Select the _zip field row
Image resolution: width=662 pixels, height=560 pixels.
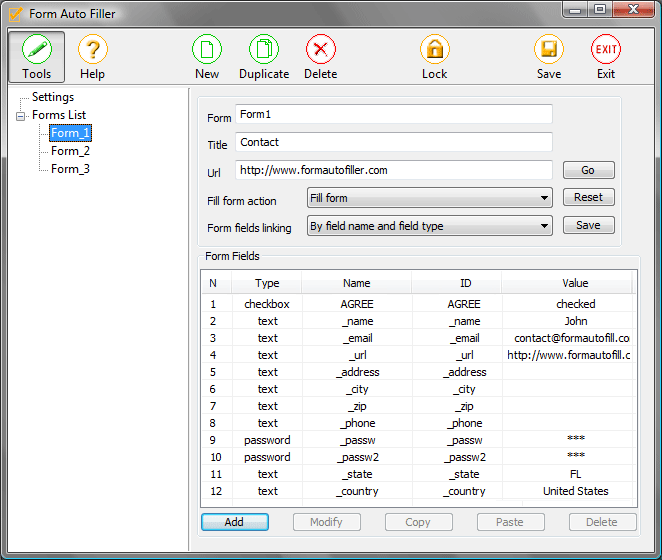(418, 406)
